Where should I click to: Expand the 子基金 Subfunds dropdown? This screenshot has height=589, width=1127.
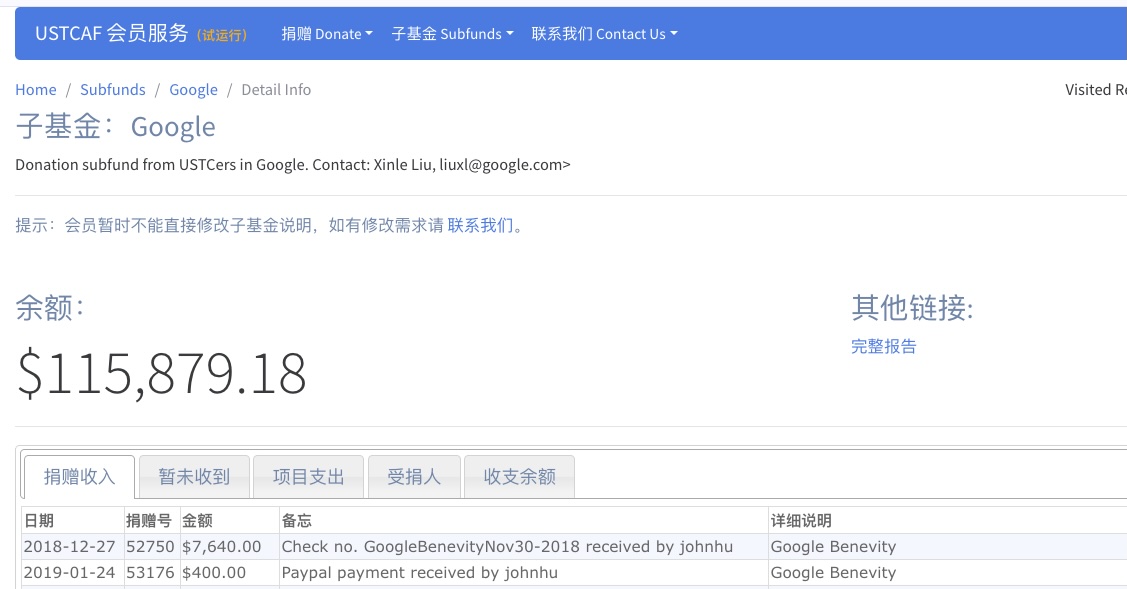tap(451, 33)
